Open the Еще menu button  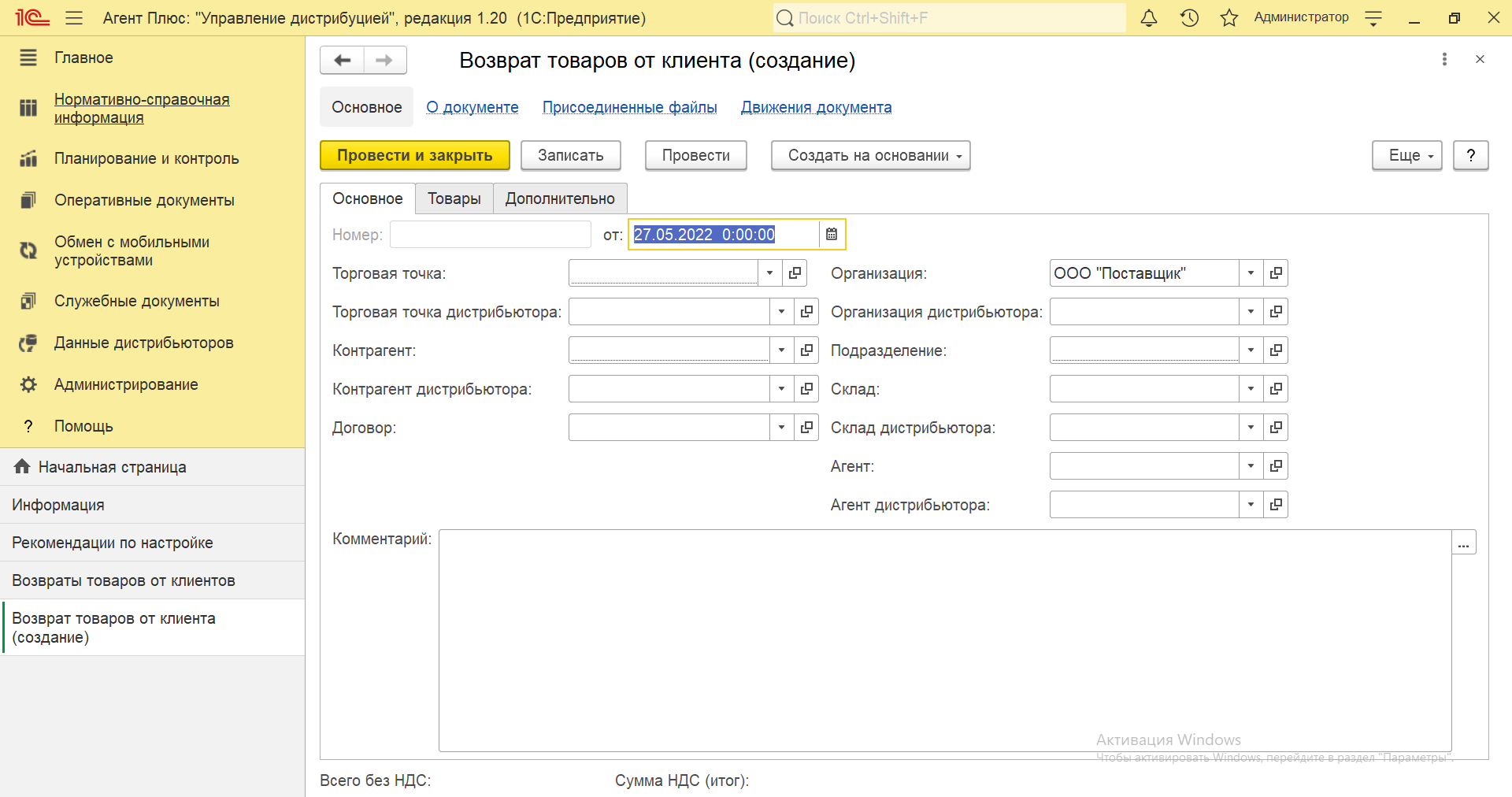coord(1406,155)
